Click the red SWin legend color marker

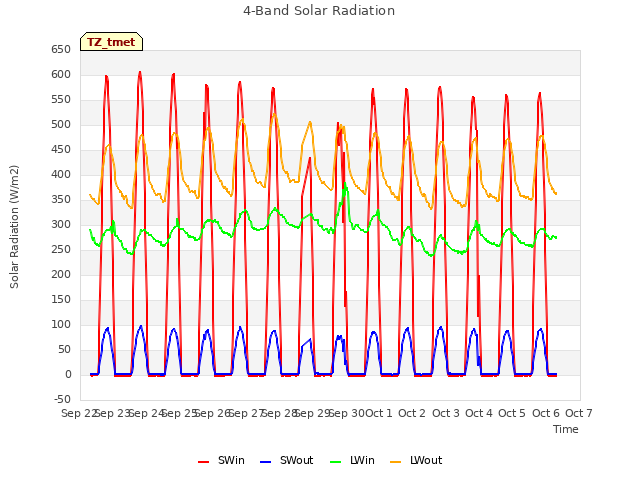[x=203, y=462]
